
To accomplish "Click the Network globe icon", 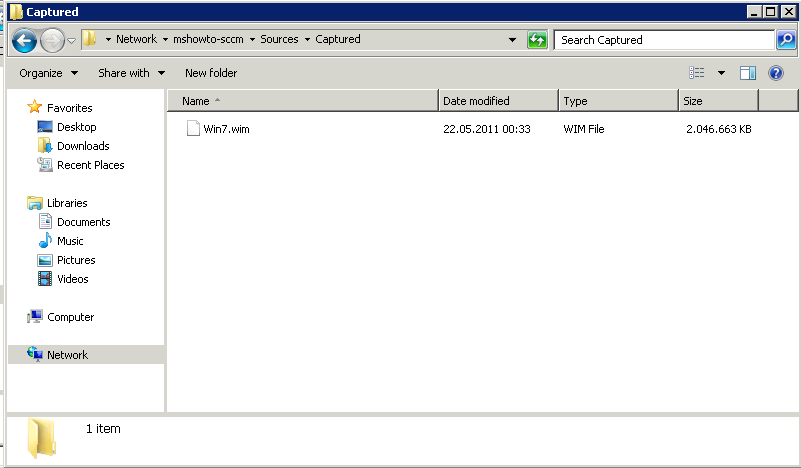I will coord(35,354).
